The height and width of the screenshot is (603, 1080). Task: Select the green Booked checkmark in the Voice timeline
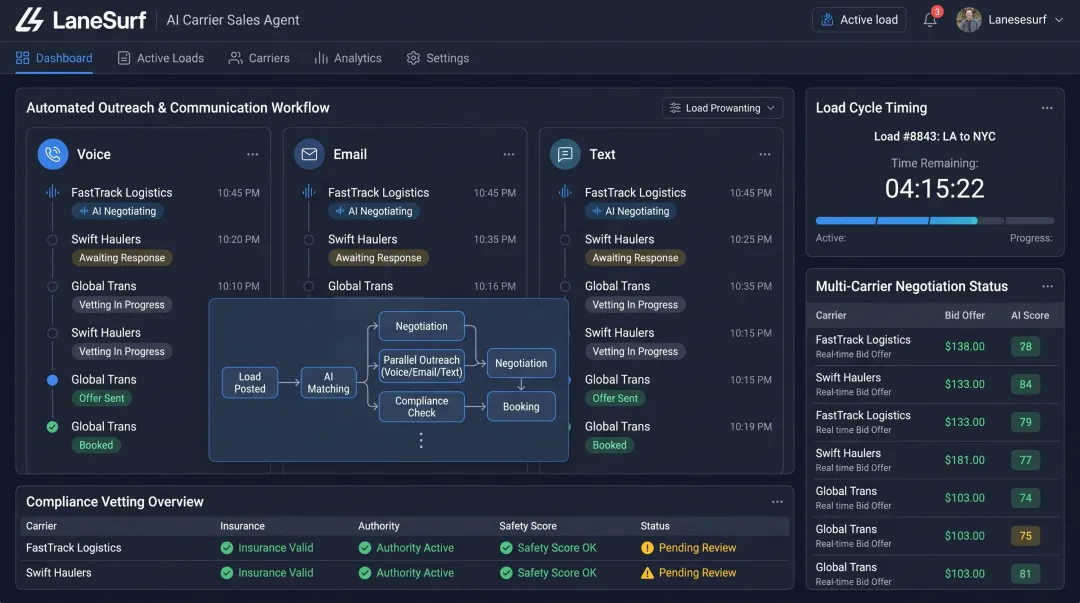[52, 427]
